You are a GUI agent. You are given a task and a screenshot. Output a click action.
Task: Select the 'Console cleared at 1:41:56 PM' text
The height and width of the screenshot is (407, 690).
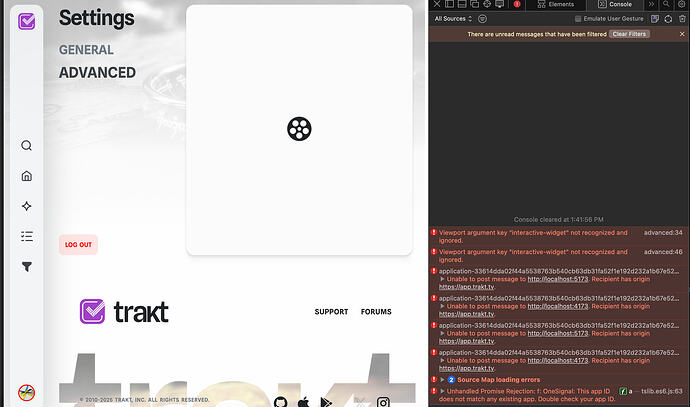558,219
